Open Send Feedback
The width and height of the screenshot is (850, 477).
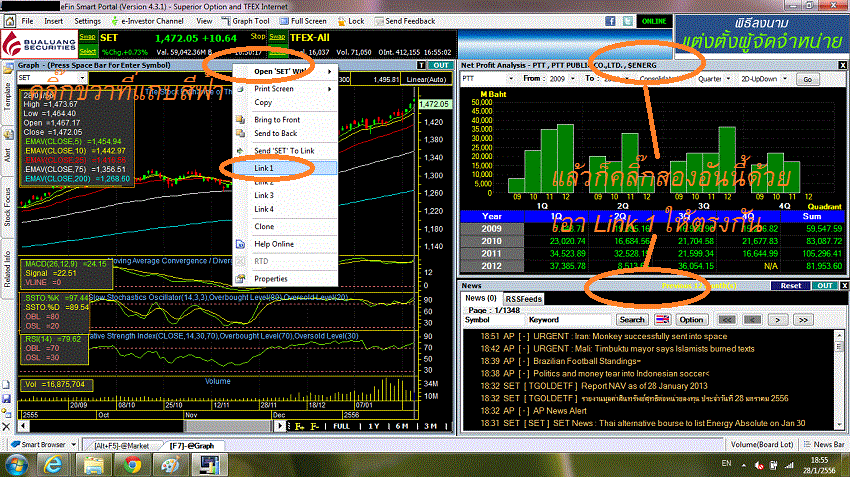click(404, 21)
